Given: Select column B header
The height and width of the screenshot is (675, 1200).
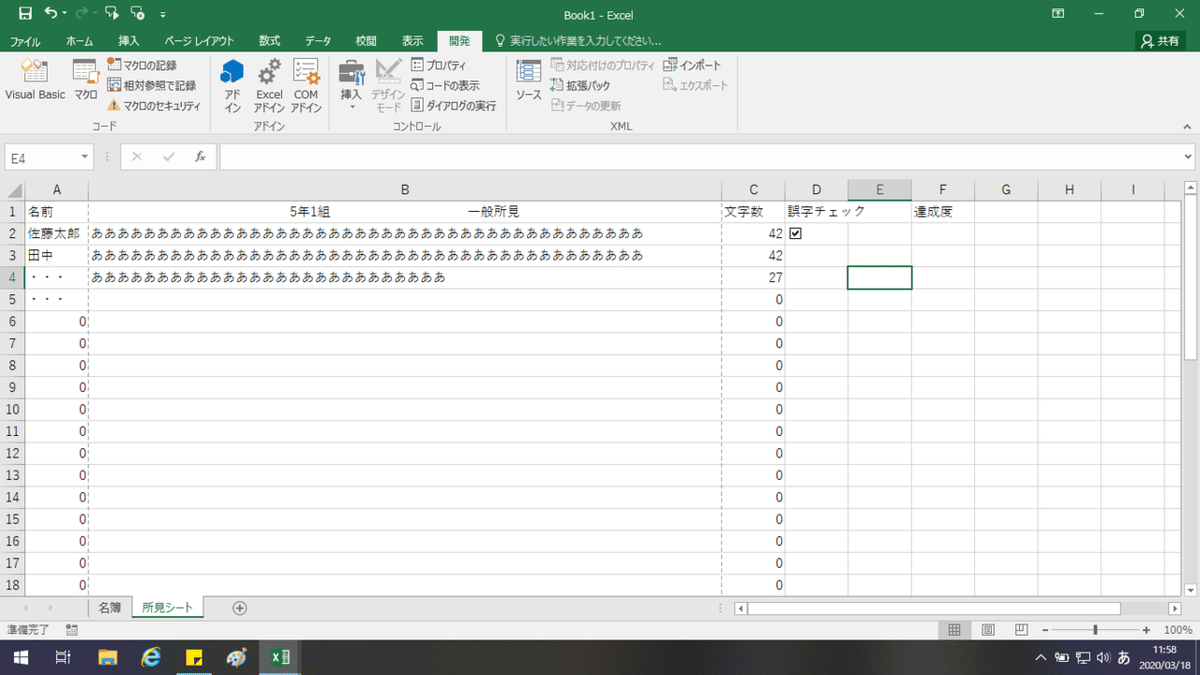Looking at the screenshot, I should (x=405, y=190).
